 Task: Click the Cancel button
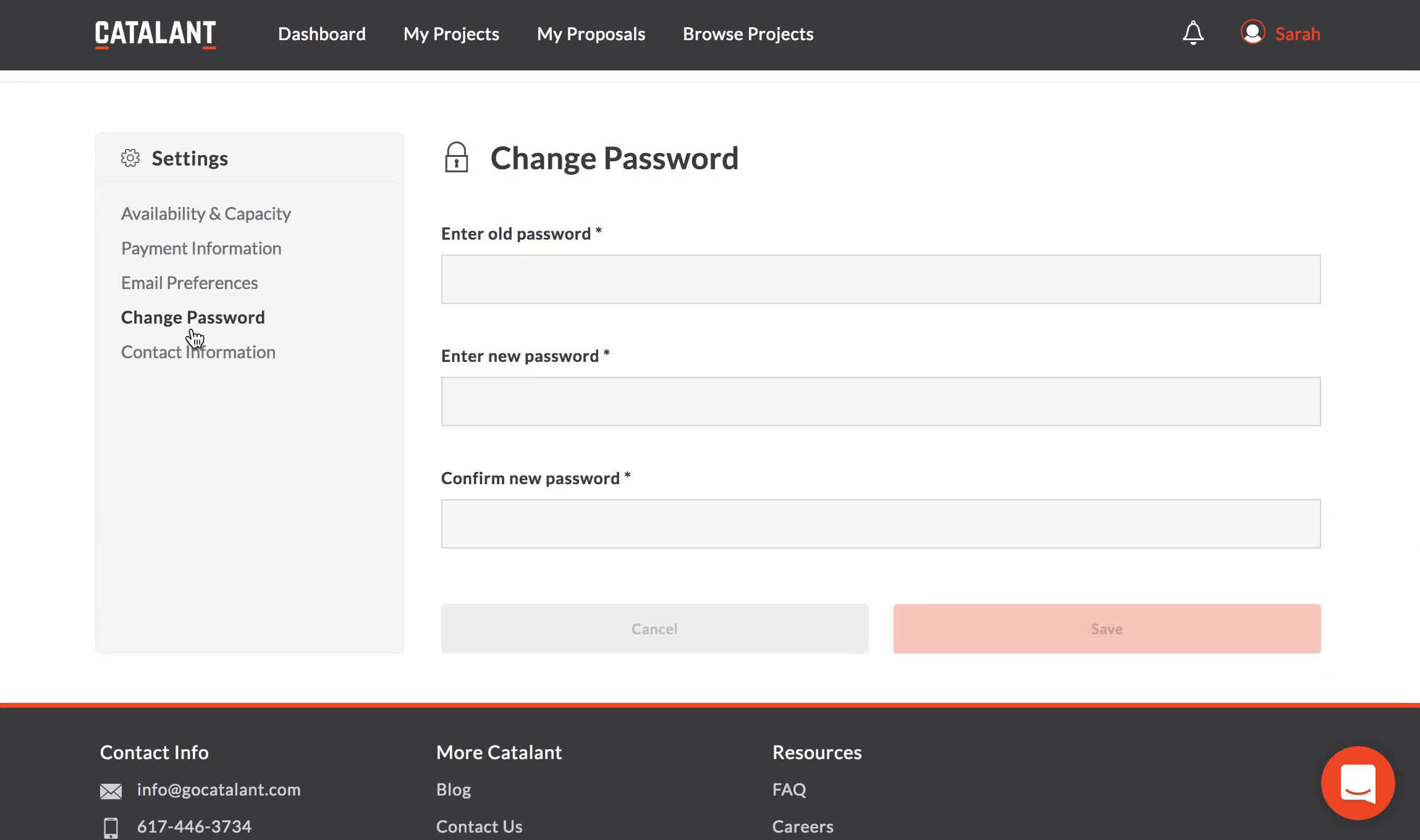coord(654,629)
